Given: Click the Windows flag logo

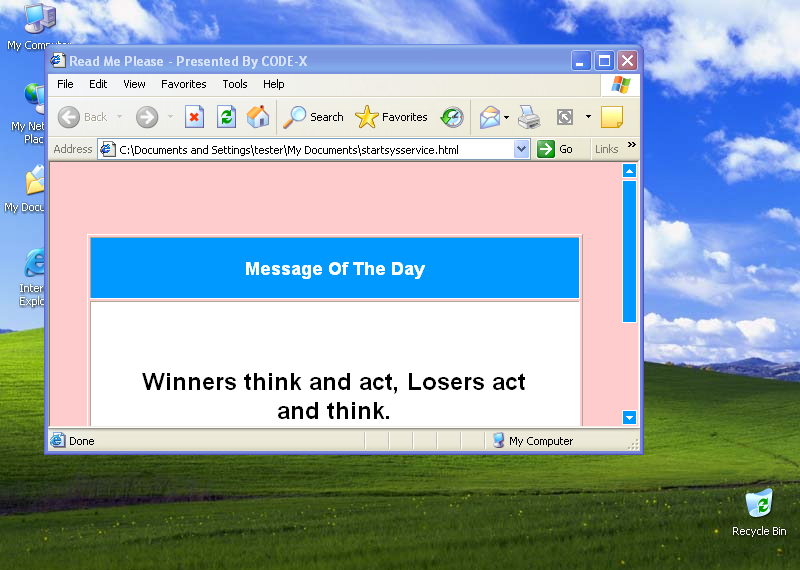Looking at the screenshot, I should (x=620, y=85).
